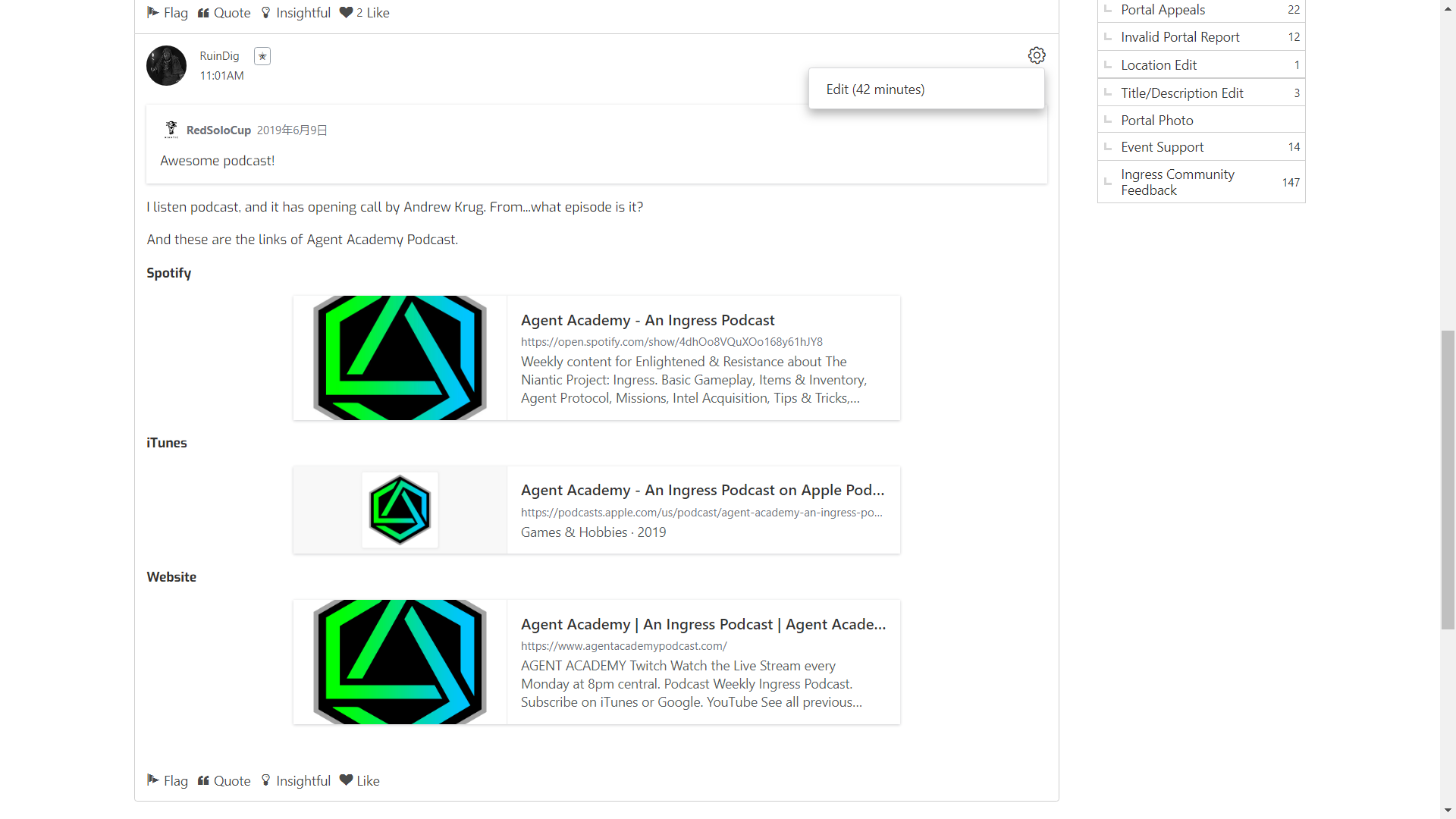Open the Portal Appeals category
Image resolution: width=1456 pixels, height=819 pixels.
pos(1163,10)
